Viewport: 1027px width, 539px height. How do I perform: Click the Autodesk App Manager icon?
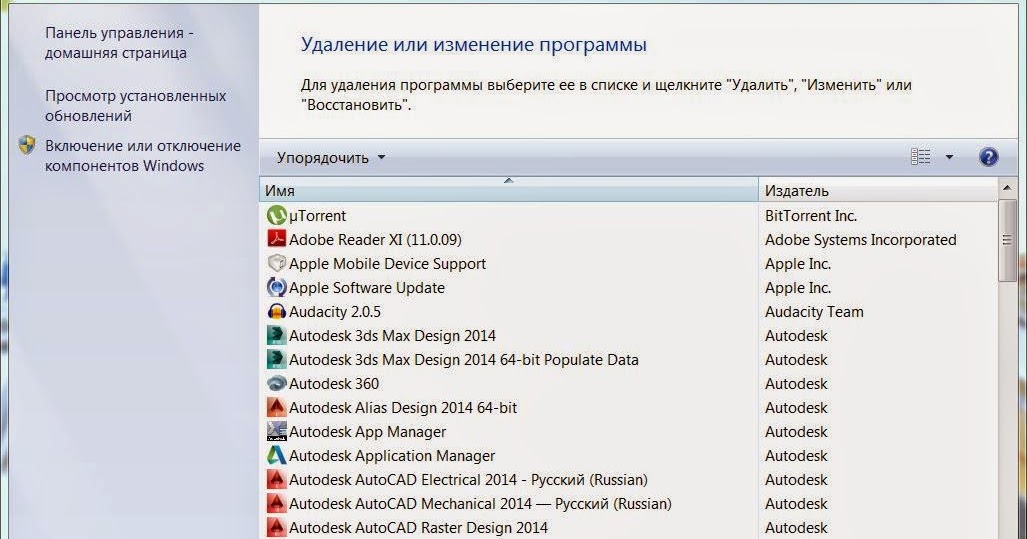tap(276, 431)
